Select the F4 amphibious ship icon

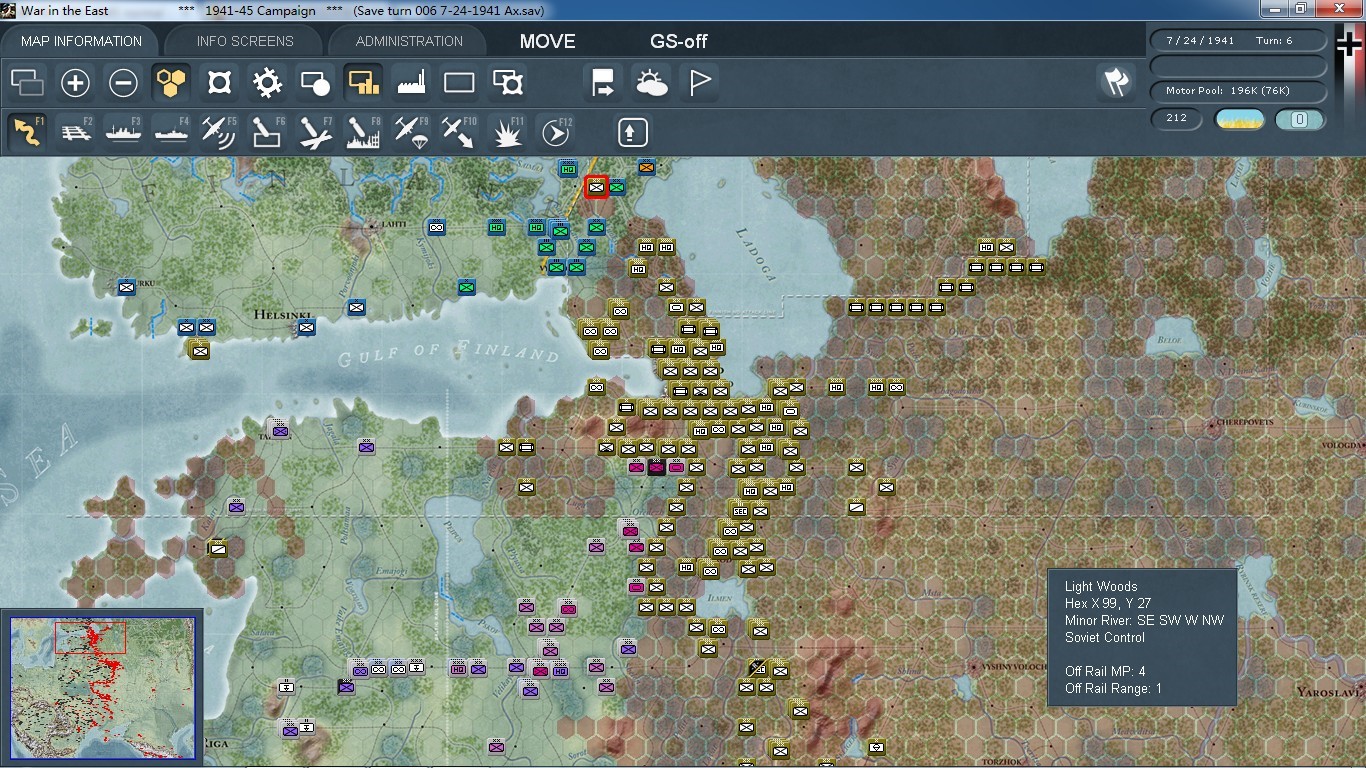(x=171, y=132)
